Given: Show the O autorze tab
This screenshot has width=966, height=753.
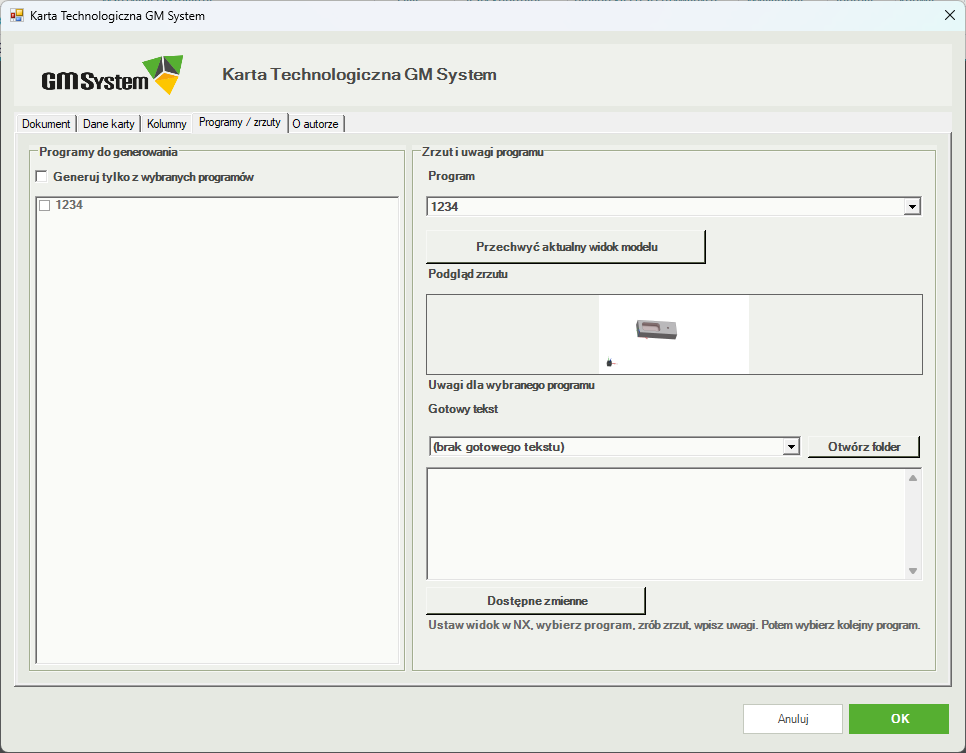Looking at the screenshot, I should click(315, 124).
